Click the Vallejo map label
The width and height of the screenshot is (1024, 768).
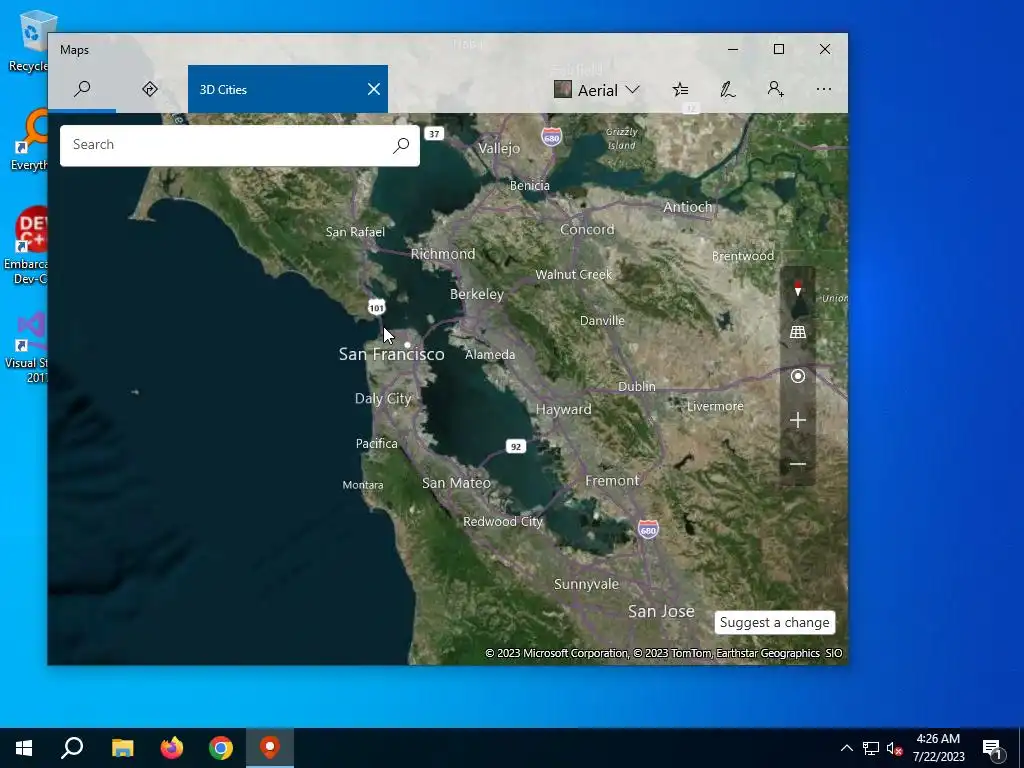499,149
